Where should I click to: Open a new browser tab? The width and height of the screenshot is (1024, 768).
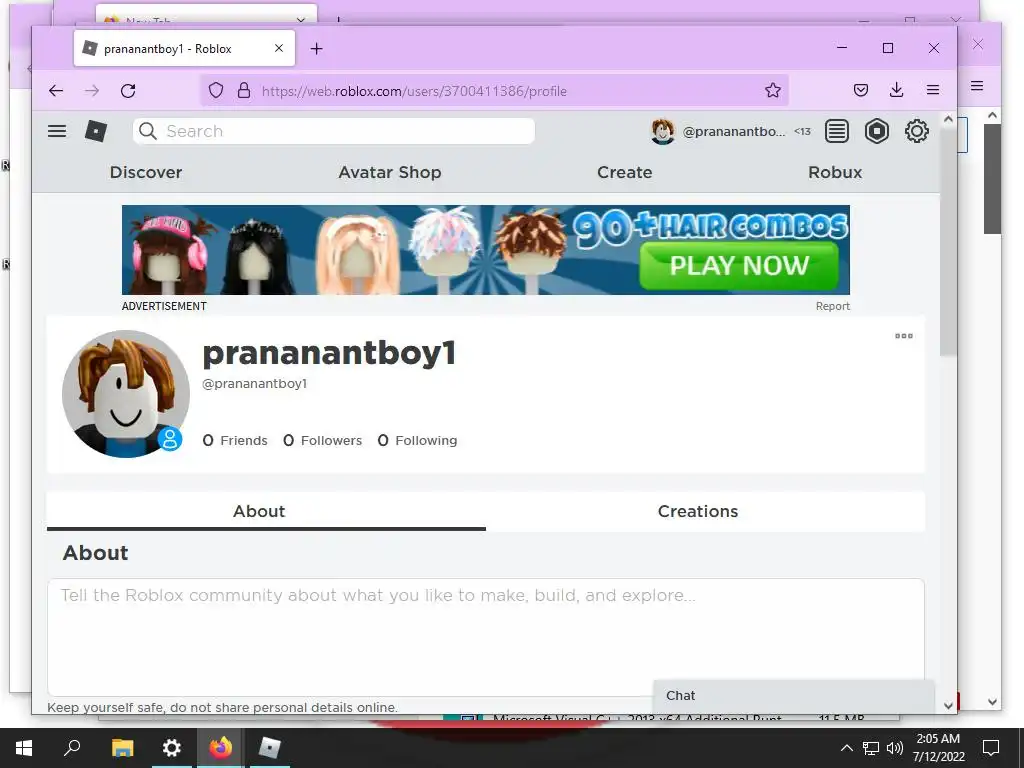(316, 48)
